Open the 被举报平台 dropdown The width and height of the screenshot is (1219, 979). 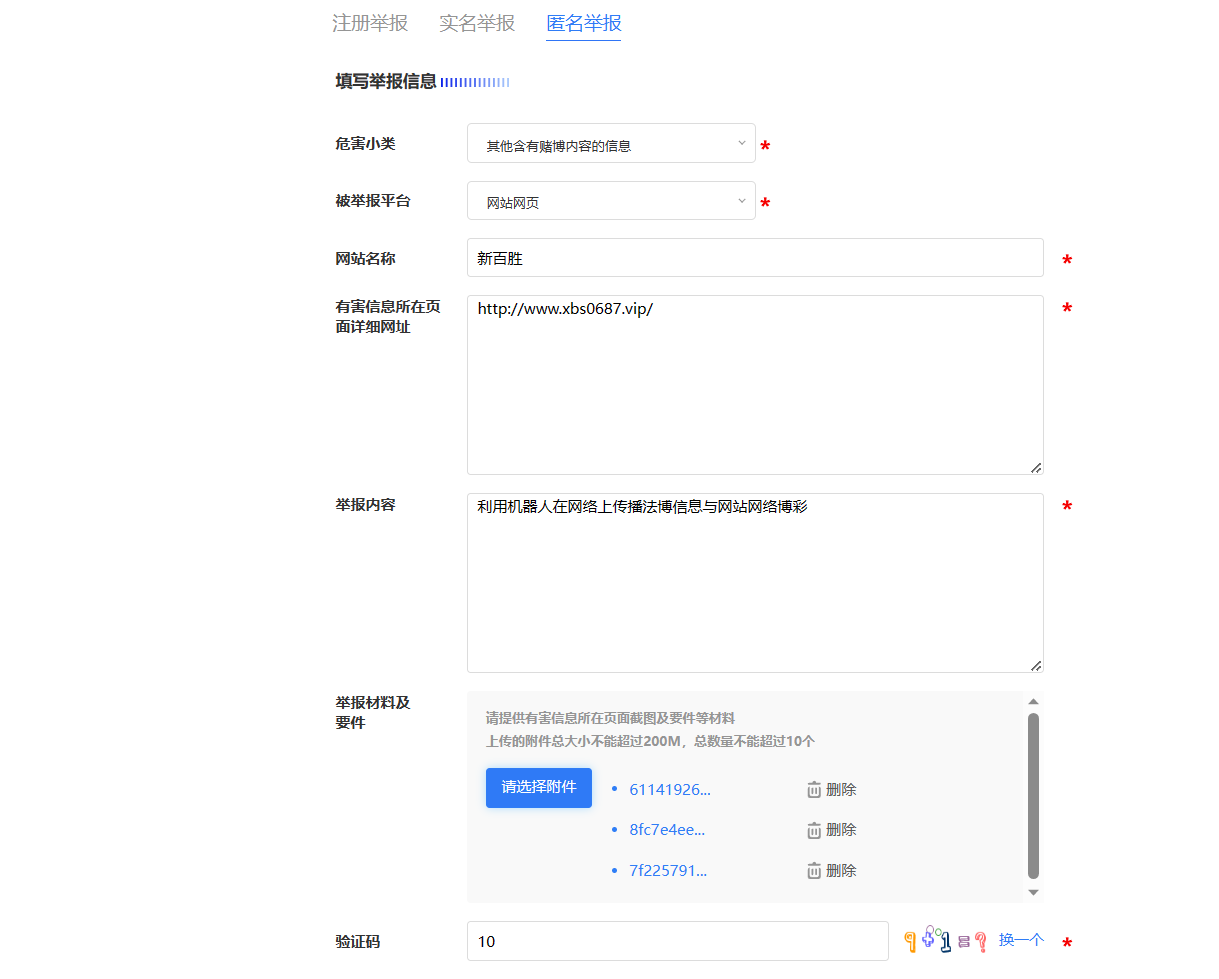coord(611,200)
